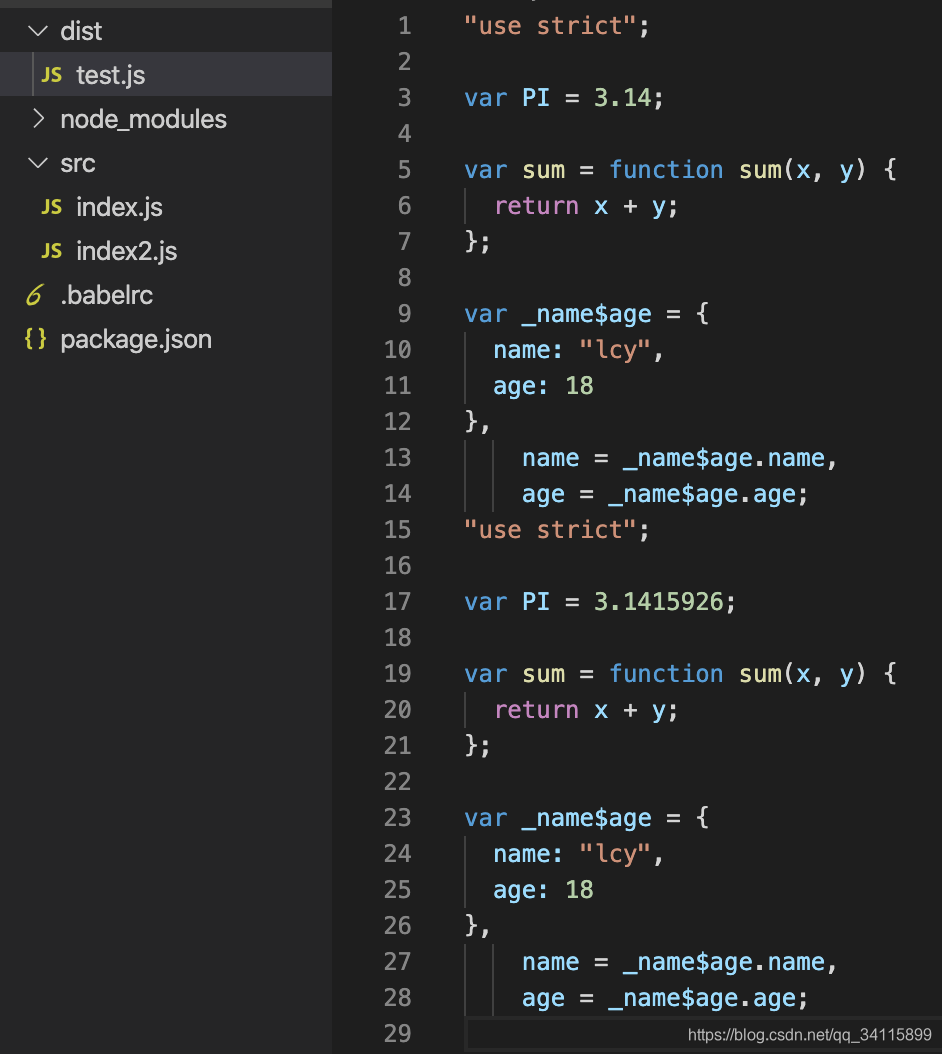Click the return keyword on line 20
This screenshot has height=1054, width=942.
click(x=537, y=710)
